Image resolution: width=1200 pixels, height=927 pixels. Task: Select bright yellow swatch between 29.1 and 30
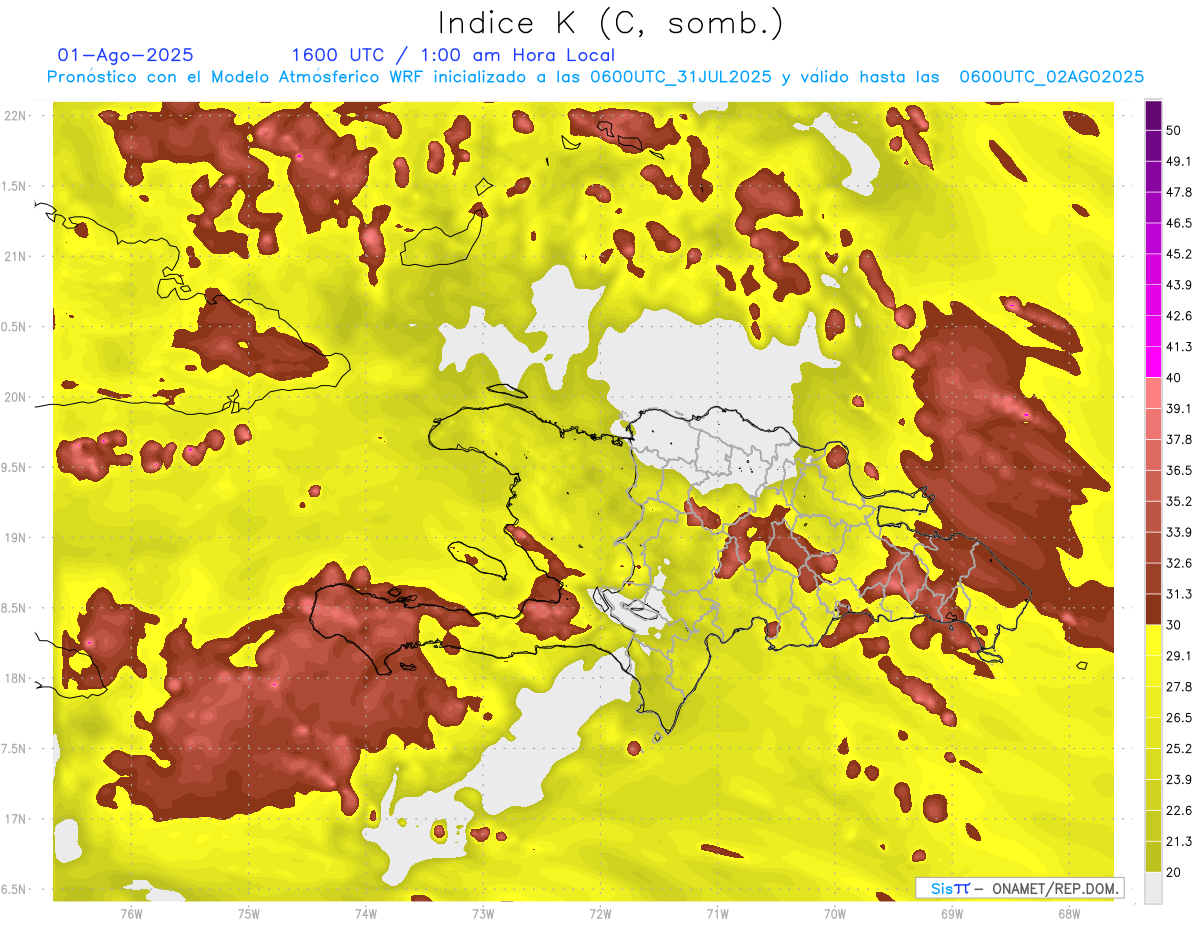tap(1153, 640)
